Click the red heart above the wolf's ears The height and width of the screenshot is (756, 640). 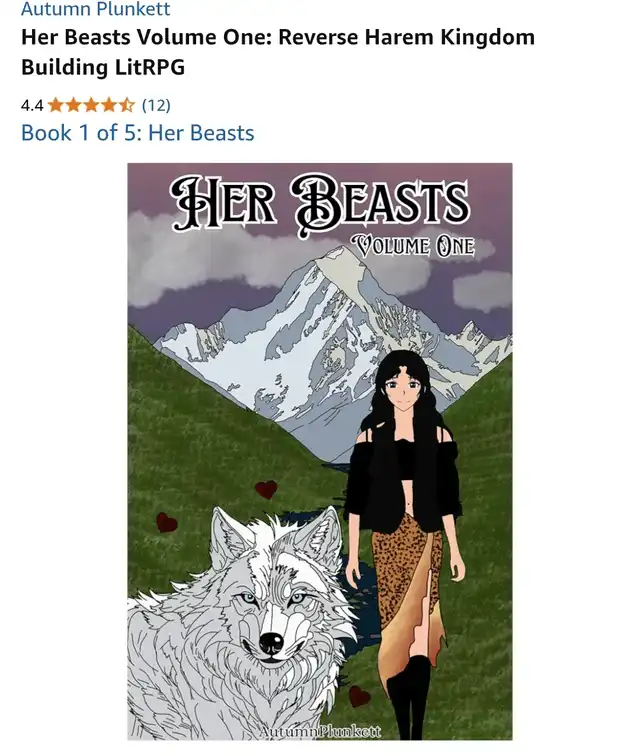pos(266,490)
